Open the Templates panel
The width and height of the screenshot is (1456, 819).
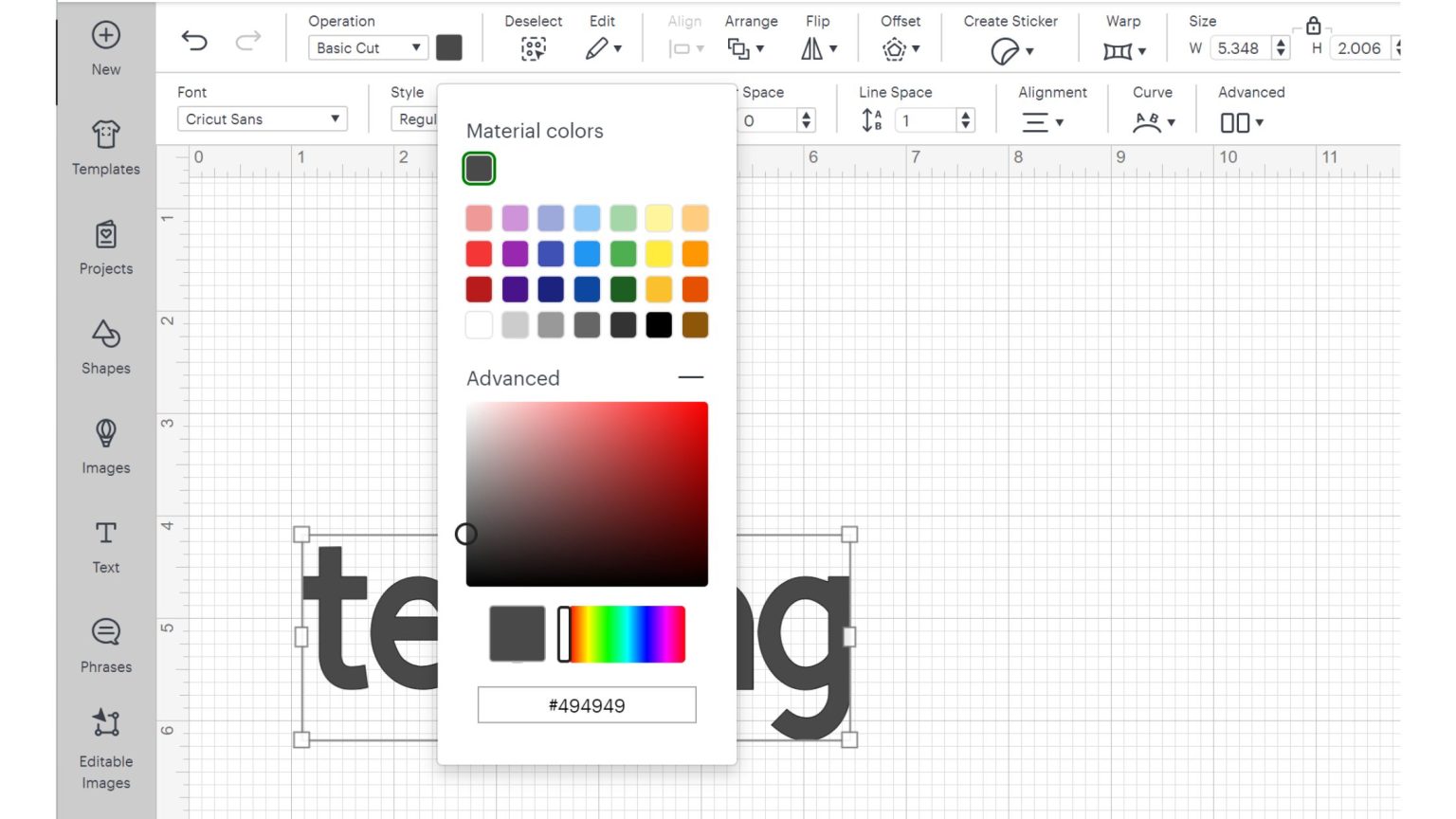click(106, 148)
